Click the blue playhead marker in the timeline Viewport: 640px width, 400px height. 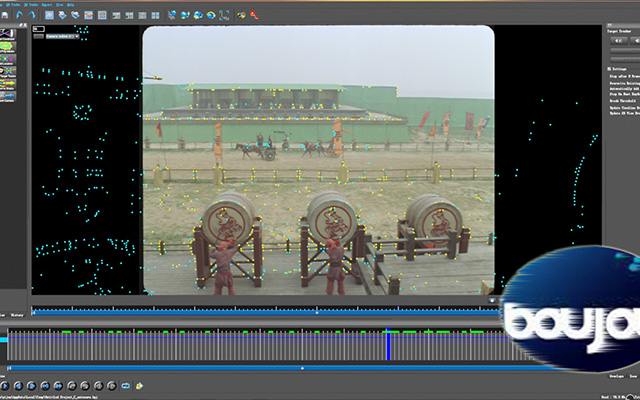point(388,344)
